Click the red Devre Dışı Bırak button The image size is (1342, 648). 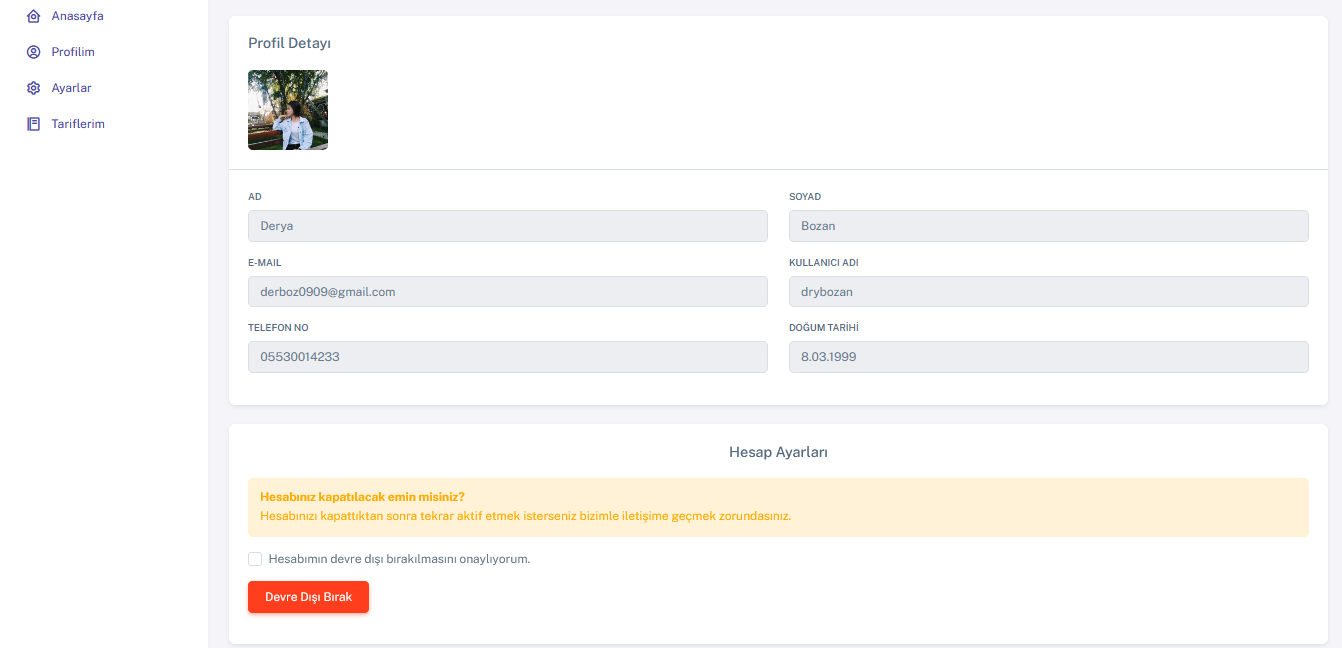(308, 597)
